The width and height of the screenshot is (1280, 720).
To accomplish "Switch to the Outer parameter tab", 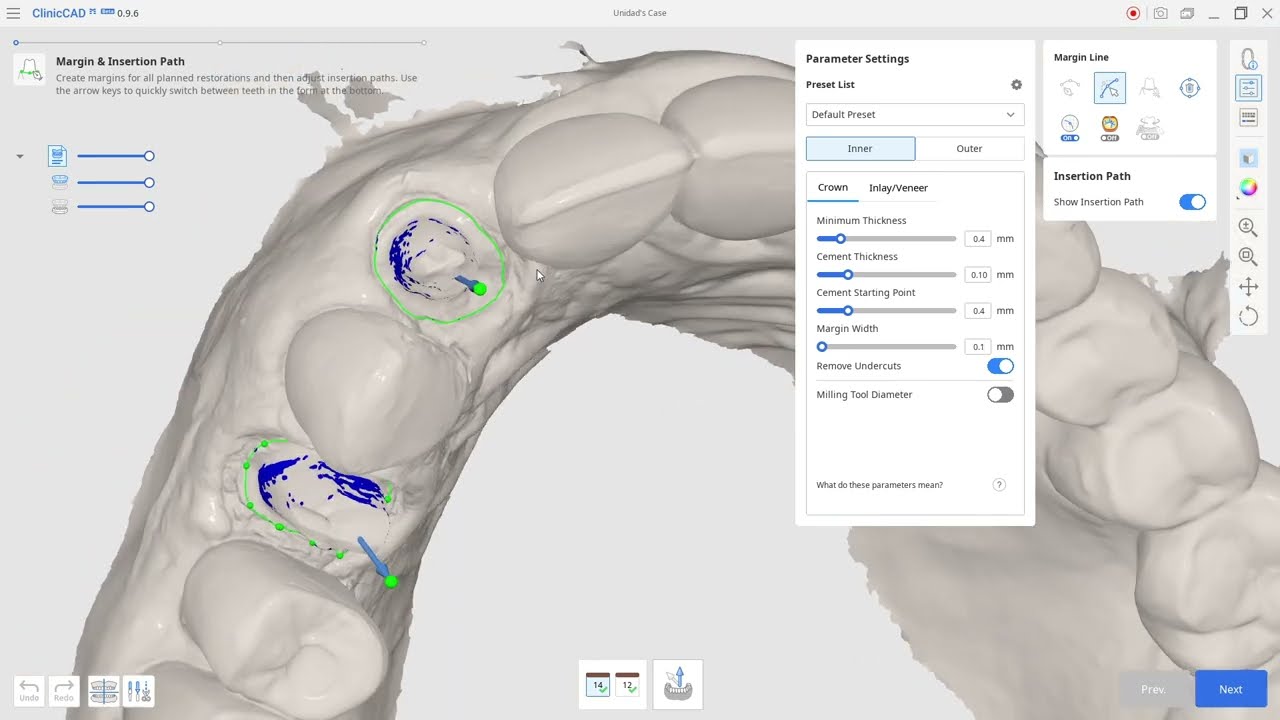I will point(969,149).
